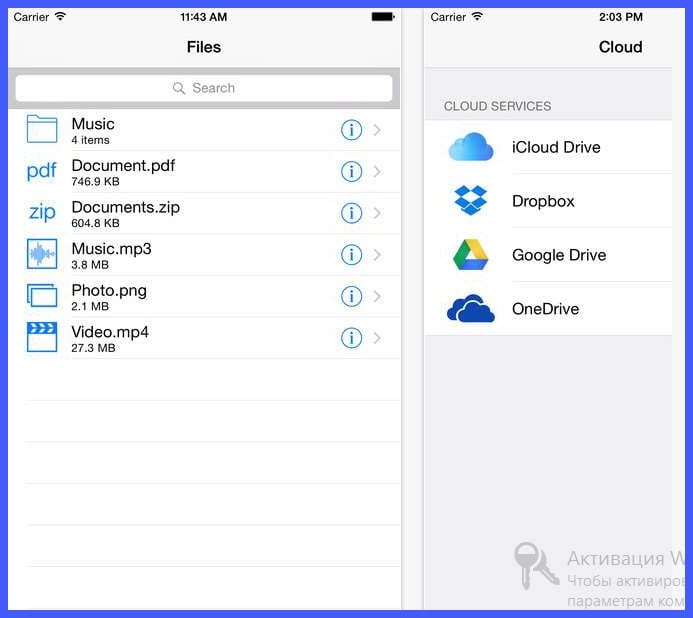The height and width of the screenshot is (618, 693).
Task: Click the Documents.zip file name
Action: click(126, 207)
